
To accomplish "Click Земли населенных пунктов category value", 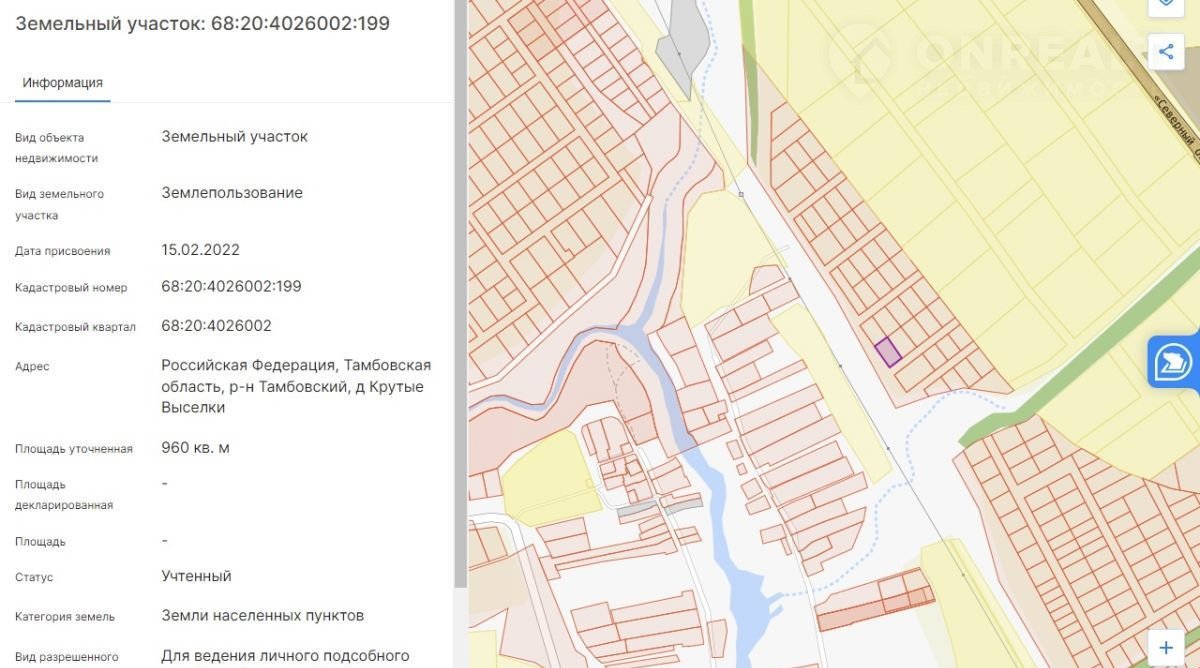I will [262, 615].
